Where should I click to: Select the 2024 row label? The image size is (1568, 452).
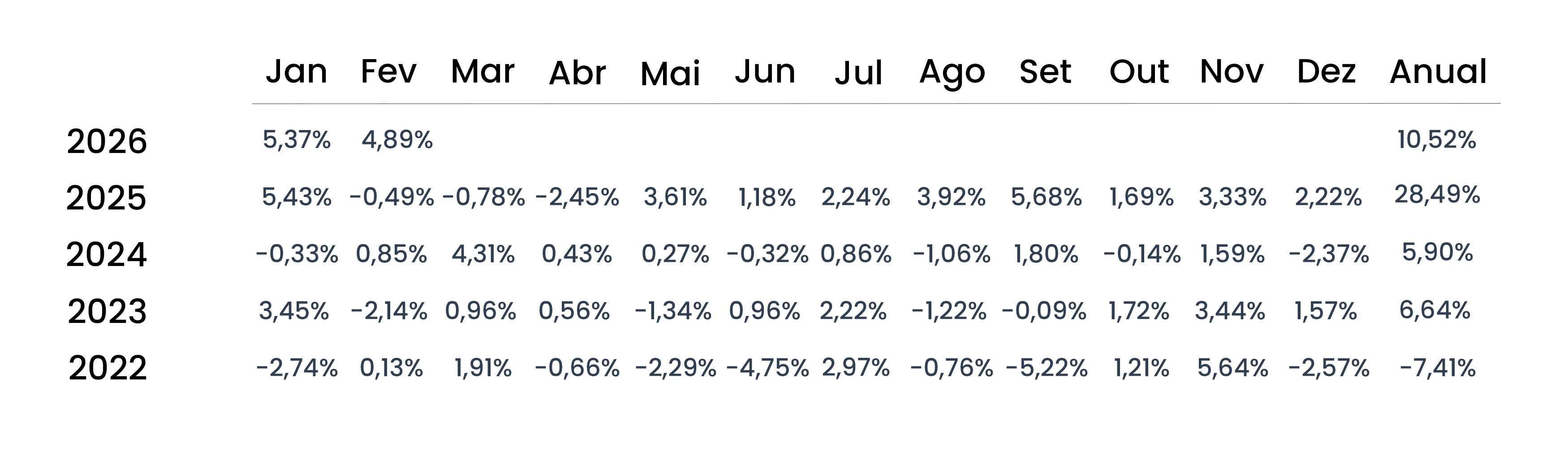coord(107,255)
